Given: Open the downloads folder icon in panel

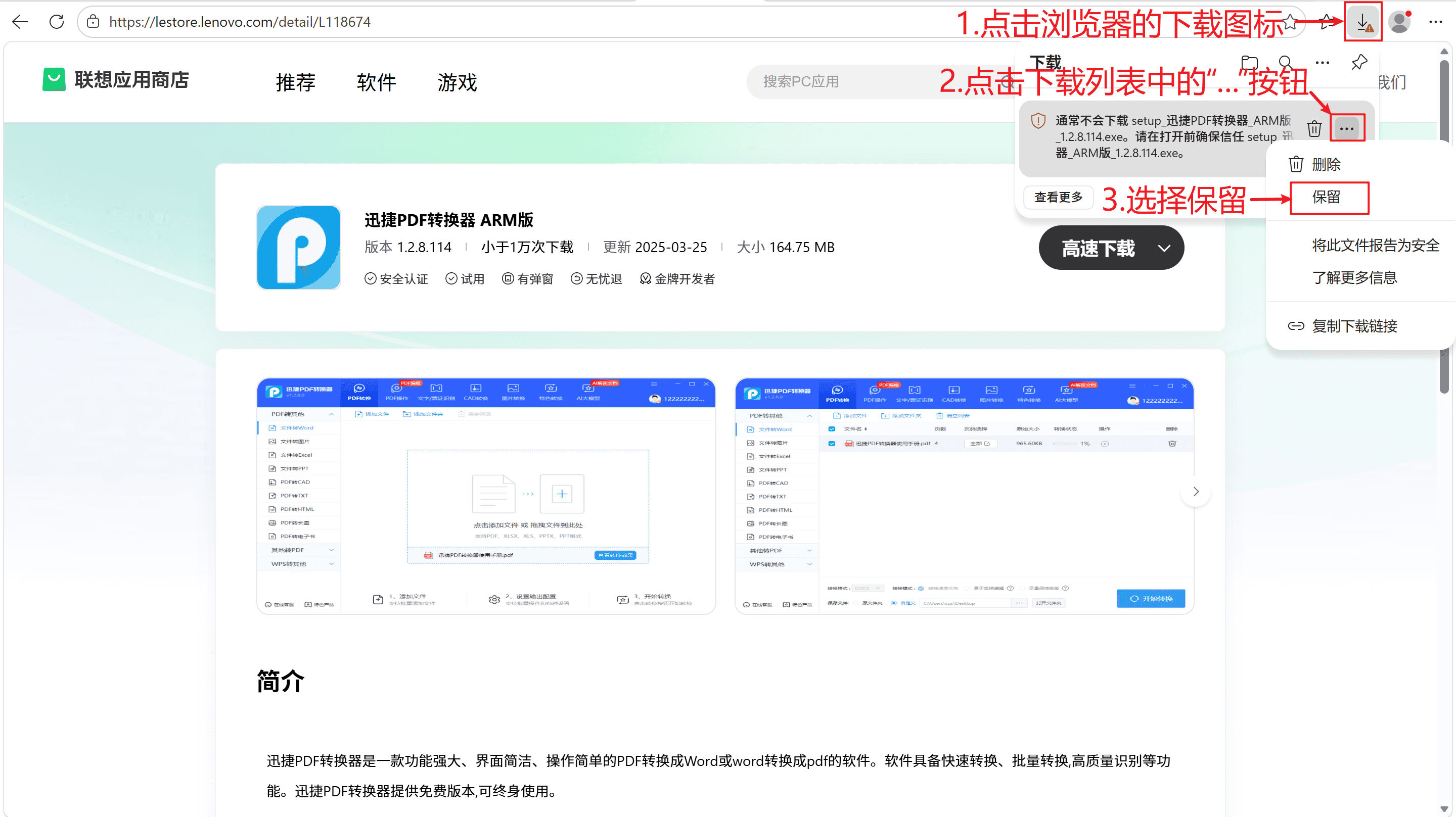Looking at the screenshot, I should click(1249, 62).
